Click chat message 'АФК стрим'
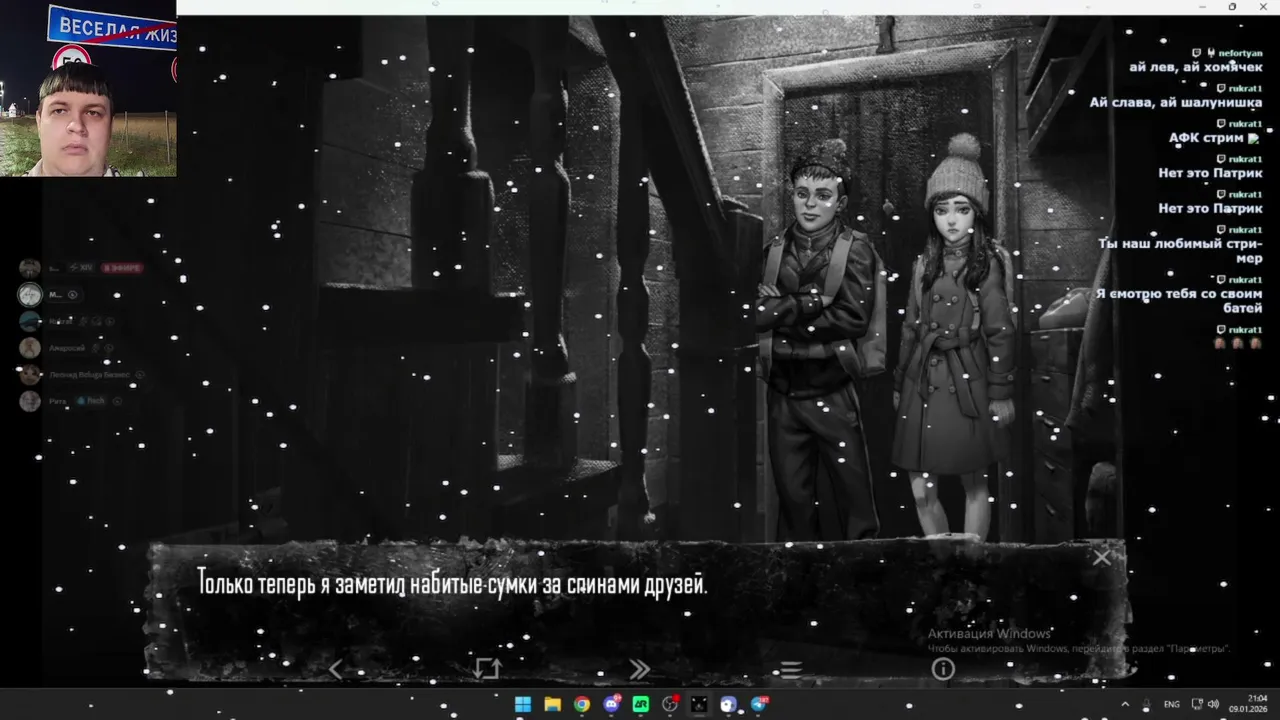1280x720 pixels. tap(1208, 138)
